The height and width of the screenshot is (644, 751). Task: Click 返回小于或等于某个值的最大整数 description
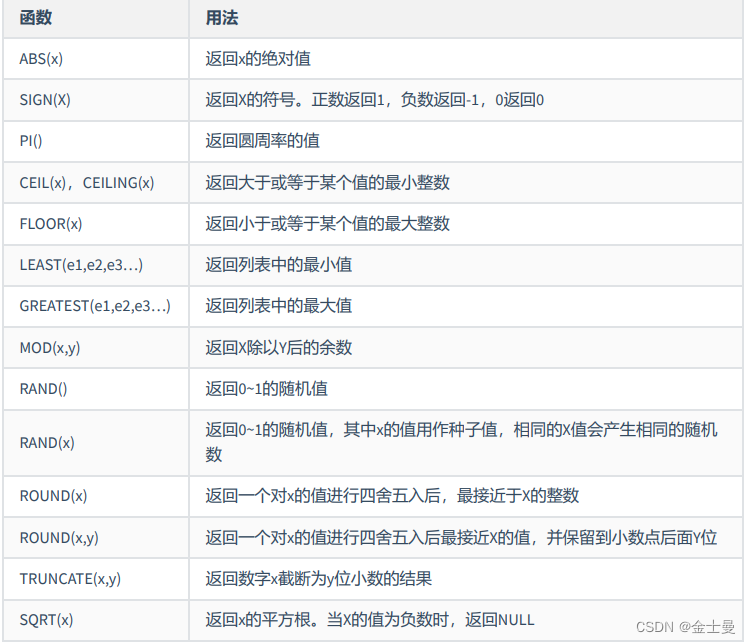pyautogui.click(x=328, y=224)
